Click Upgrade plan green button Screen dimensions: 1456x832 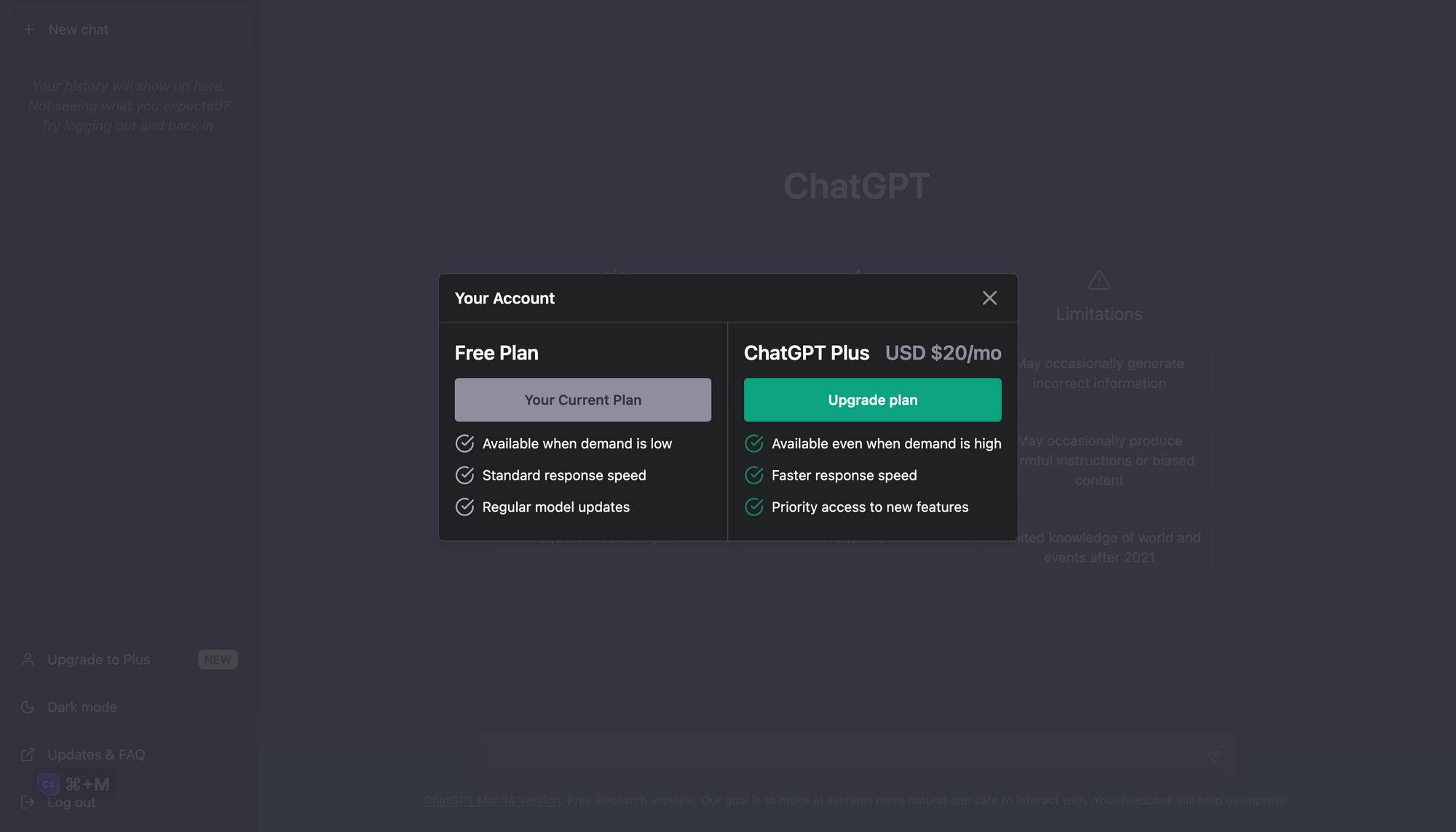click(872, 400)
